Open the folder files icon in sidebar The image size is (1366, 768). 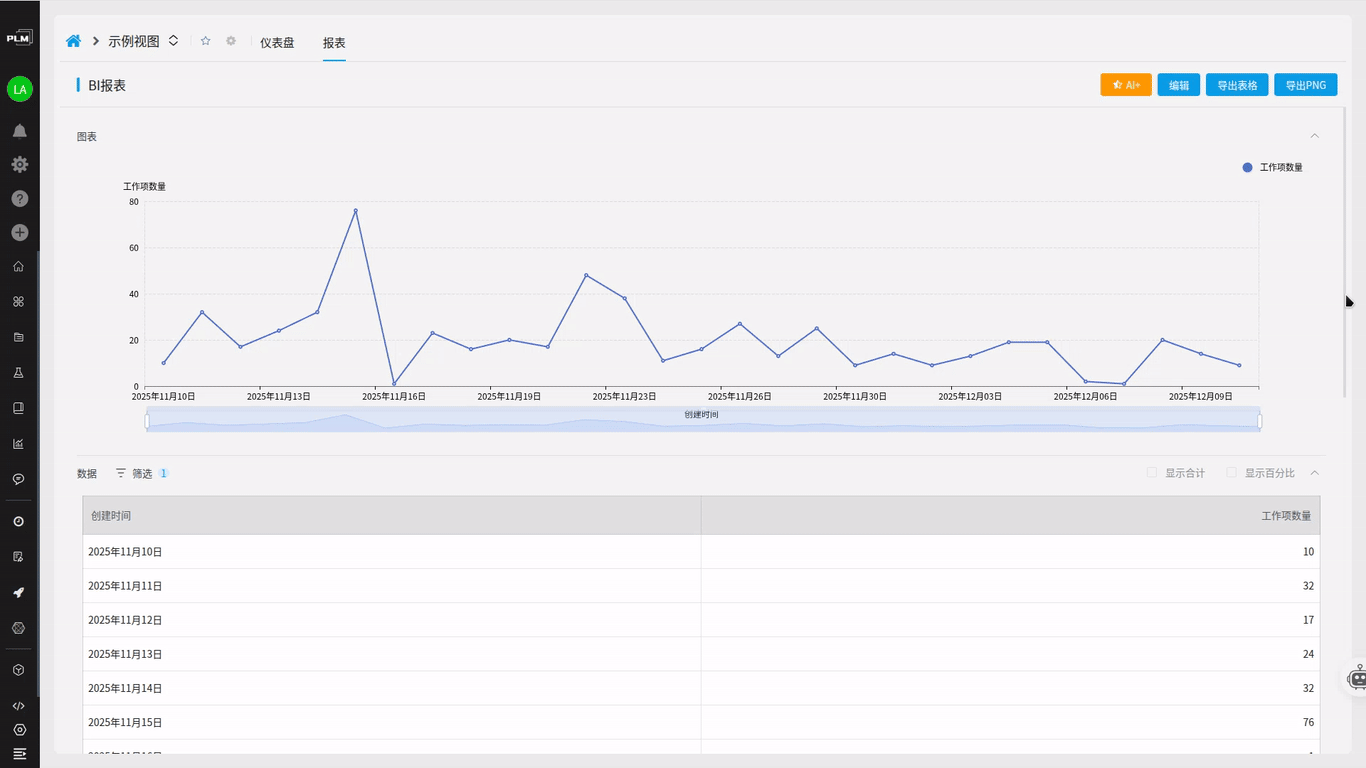click(x=18, y=337)
